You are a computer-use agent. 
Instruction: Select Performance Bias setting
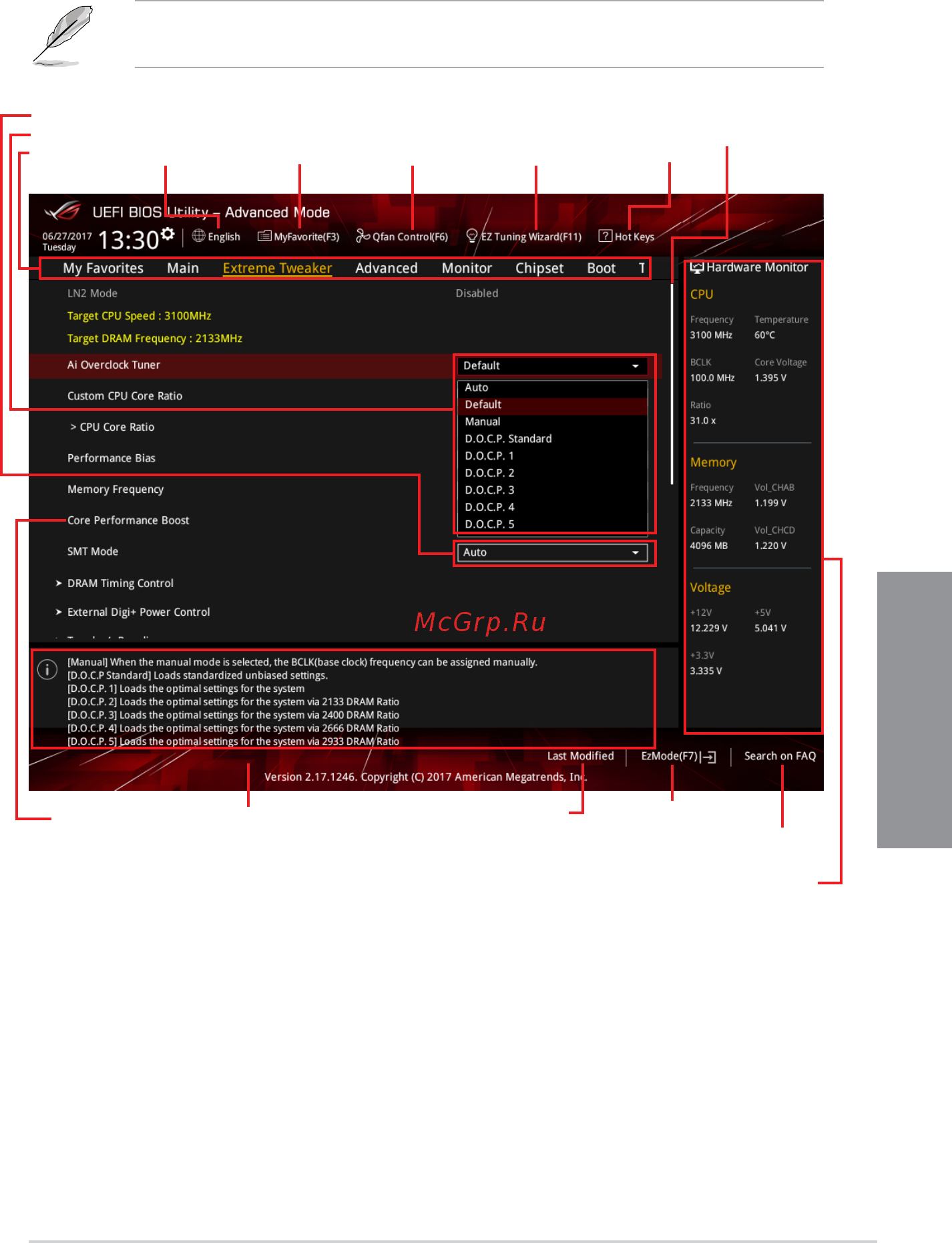pos(111,458)
